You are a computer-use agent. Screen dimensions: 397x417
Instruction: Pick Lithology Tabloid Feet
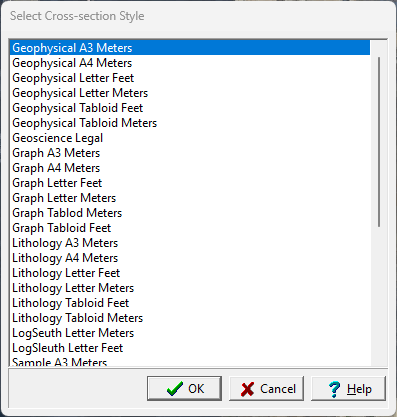(190, 303)
